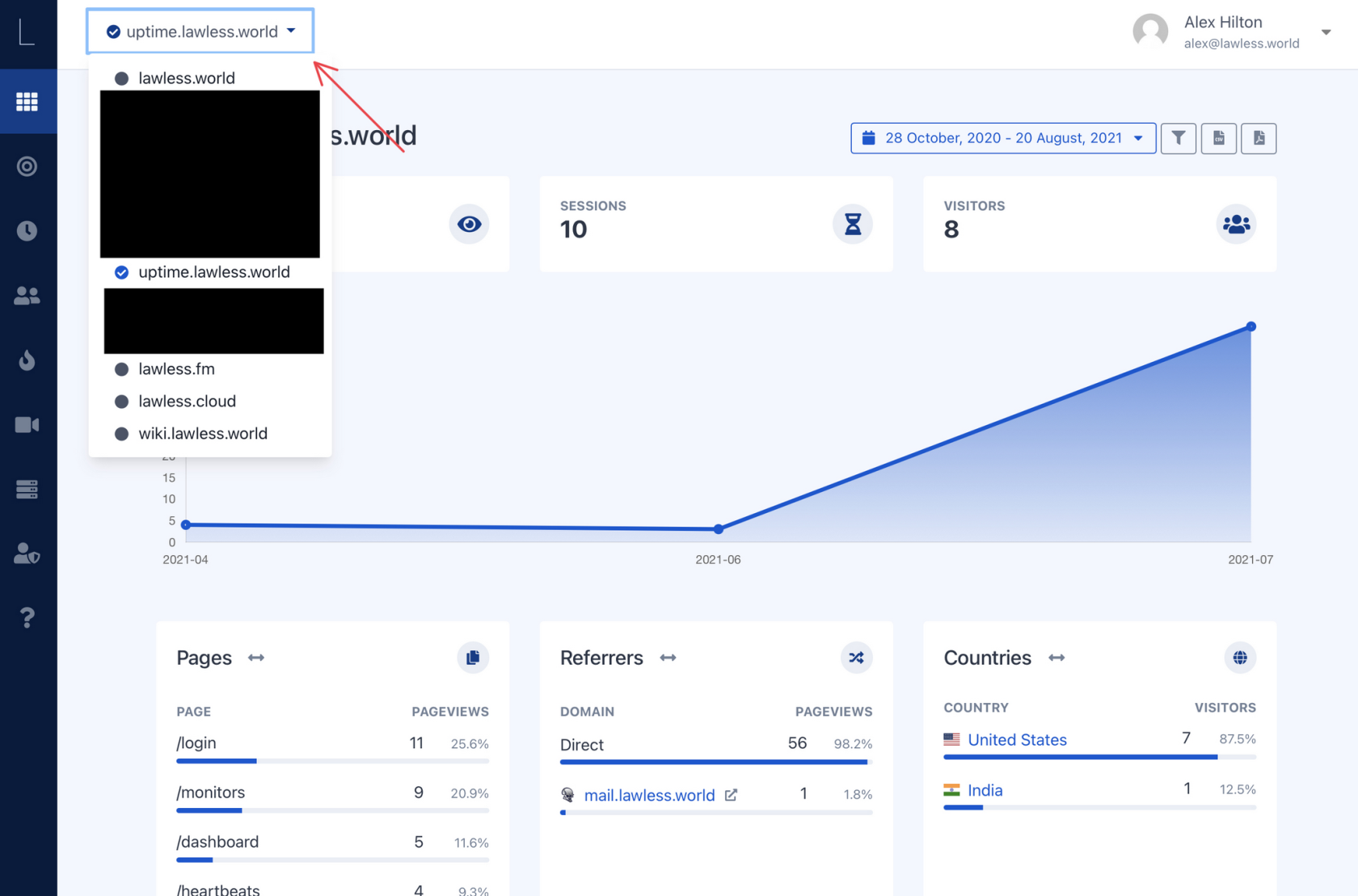This screenshot has width=1358, height=896.
Task: Open the video camera icon in sidebar
Action: click(27, 425)
